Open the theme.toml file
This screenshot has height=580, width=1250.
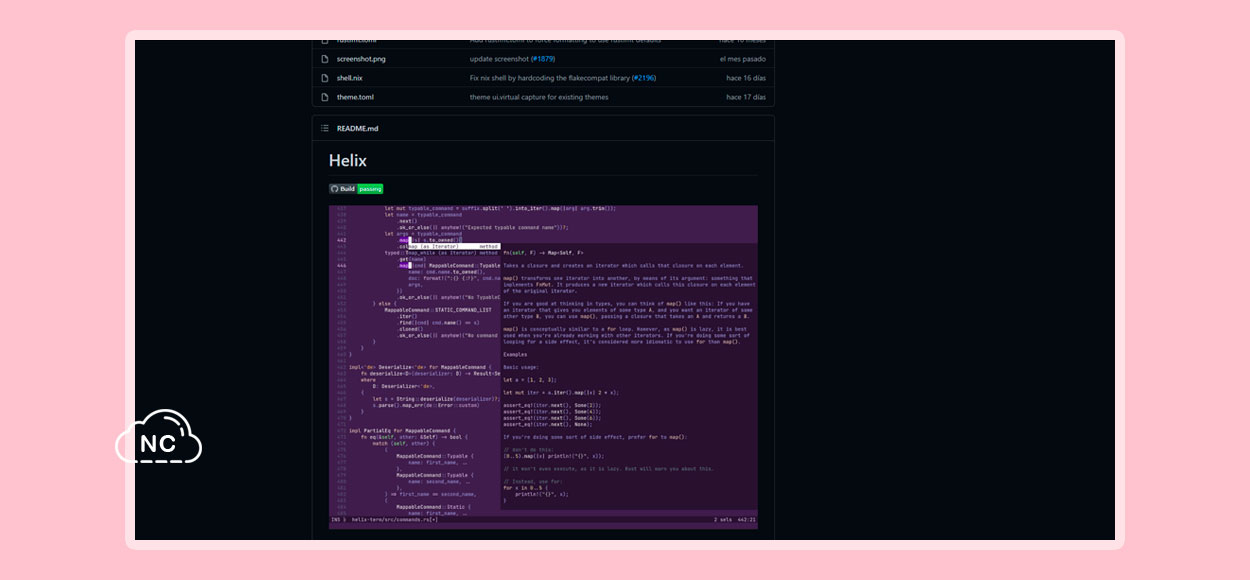point(355,97)
